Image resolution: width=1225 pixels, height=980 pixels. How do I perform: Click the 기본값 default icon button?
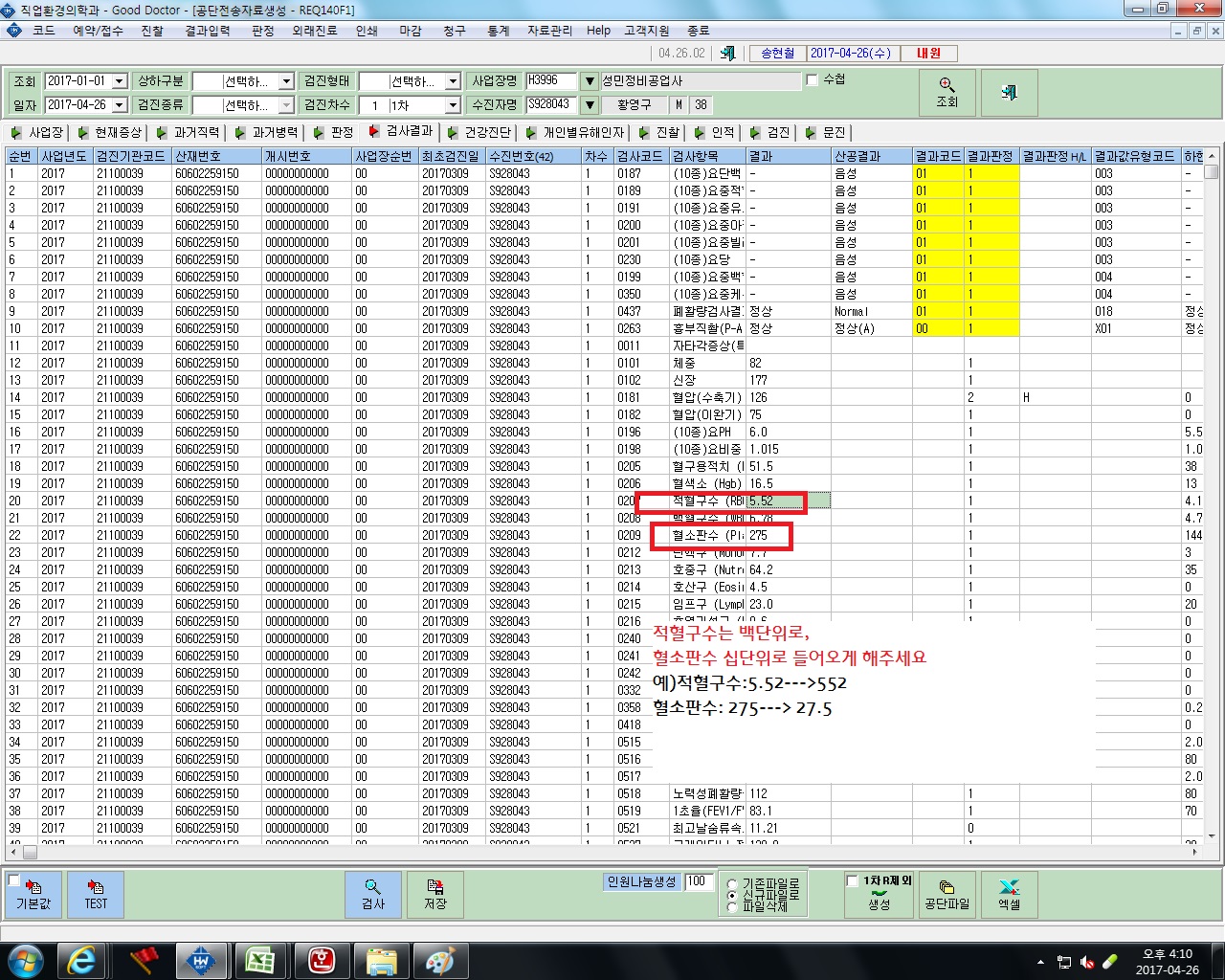pyautogui.click(x=33, y=895)
